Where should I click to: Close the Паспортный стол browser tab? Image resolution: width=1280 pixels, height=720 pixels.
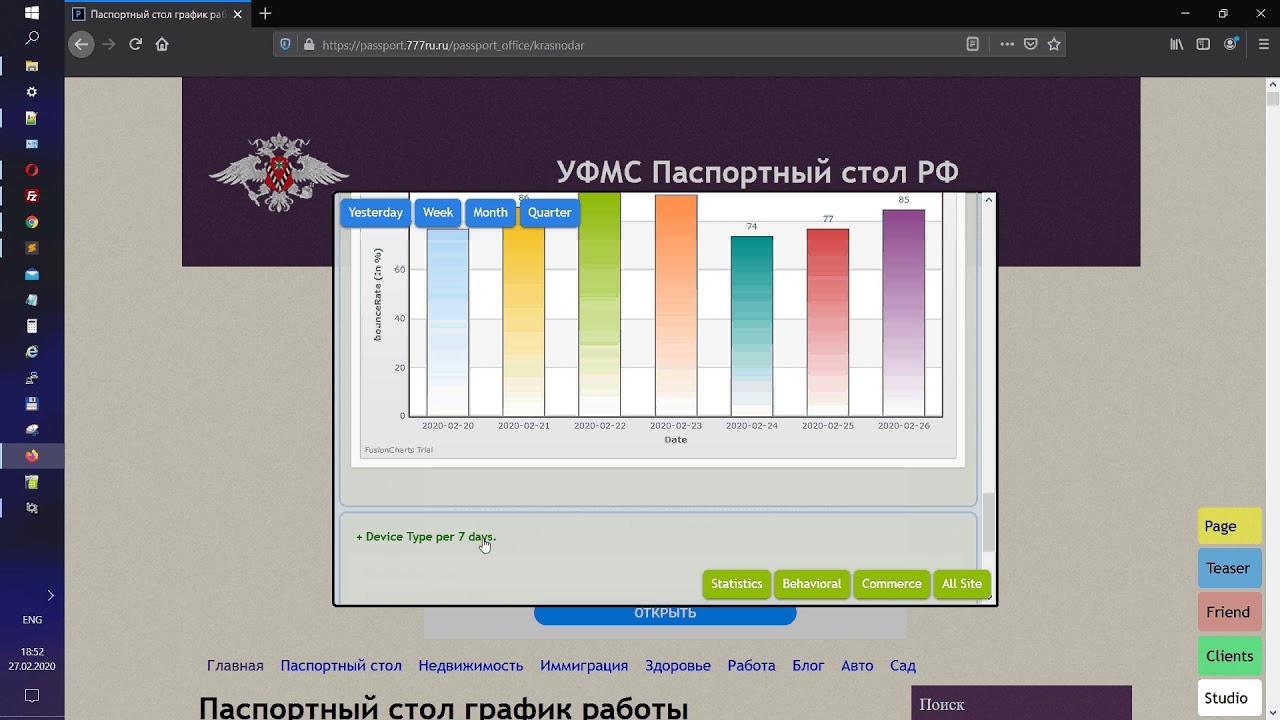pos(239,15)
